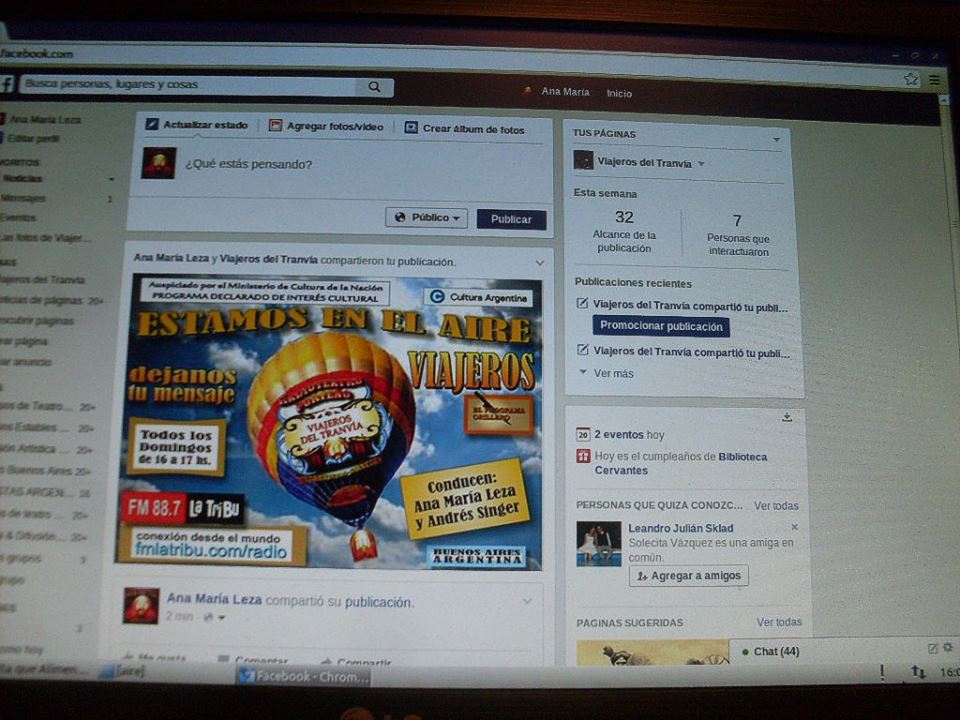Click Ana María in top bar

[565, 91]
